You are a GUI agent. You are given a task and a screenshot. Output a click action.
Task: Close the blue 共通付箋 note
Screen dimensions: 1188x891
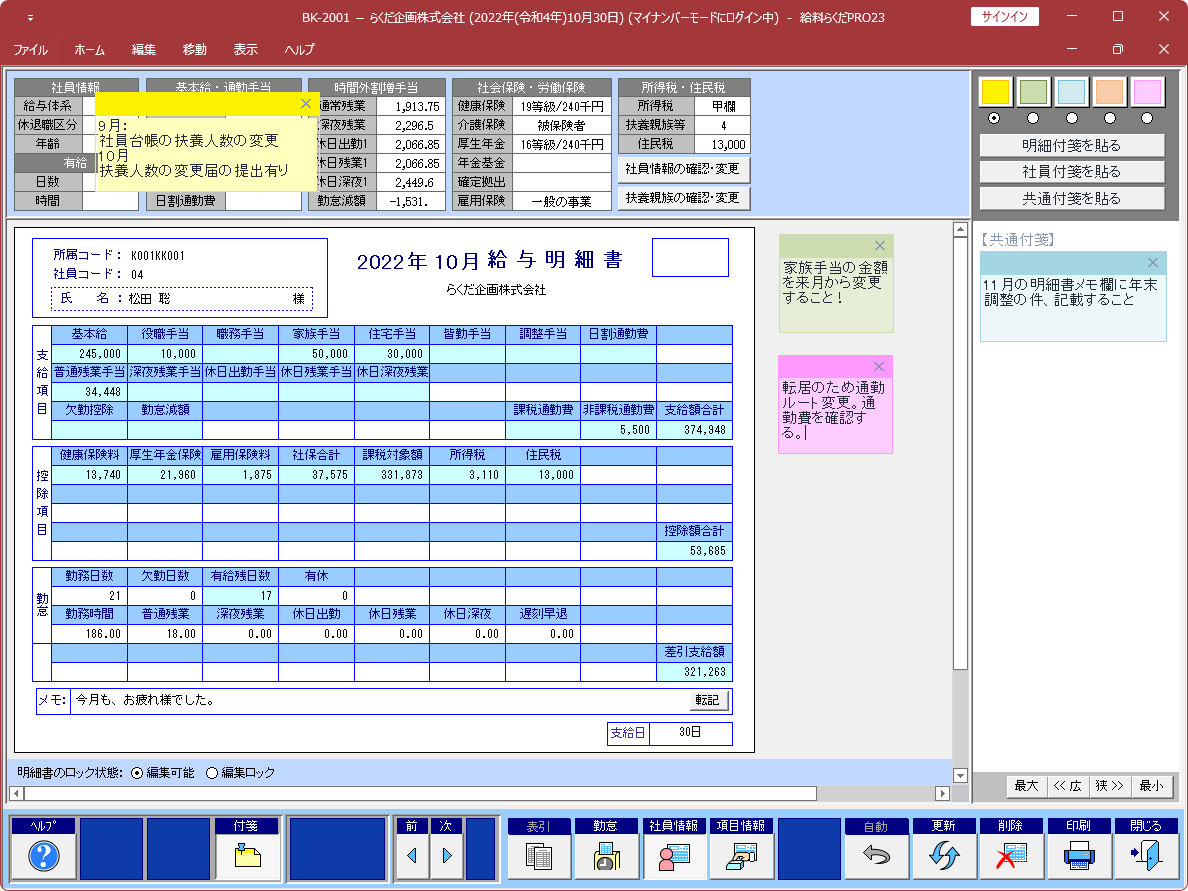[x=1152, y=263]
